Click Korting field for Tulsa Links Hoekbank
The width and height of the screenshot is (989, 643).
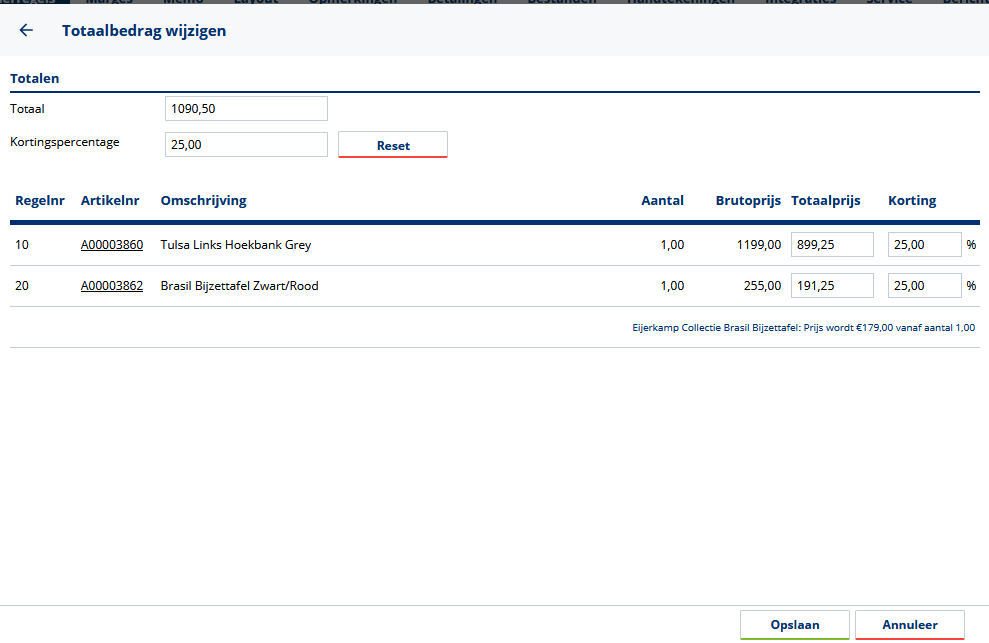[924, 245]
